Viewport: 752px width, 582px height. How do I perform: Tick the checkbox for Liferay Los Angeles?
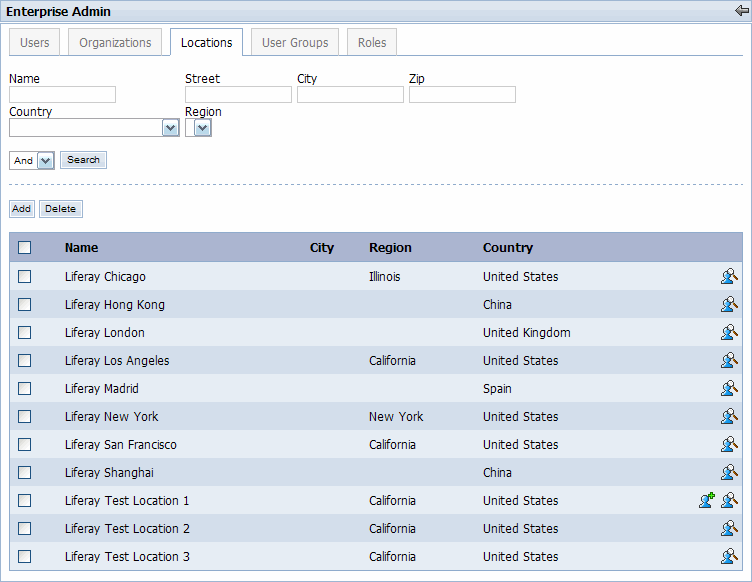25,361
